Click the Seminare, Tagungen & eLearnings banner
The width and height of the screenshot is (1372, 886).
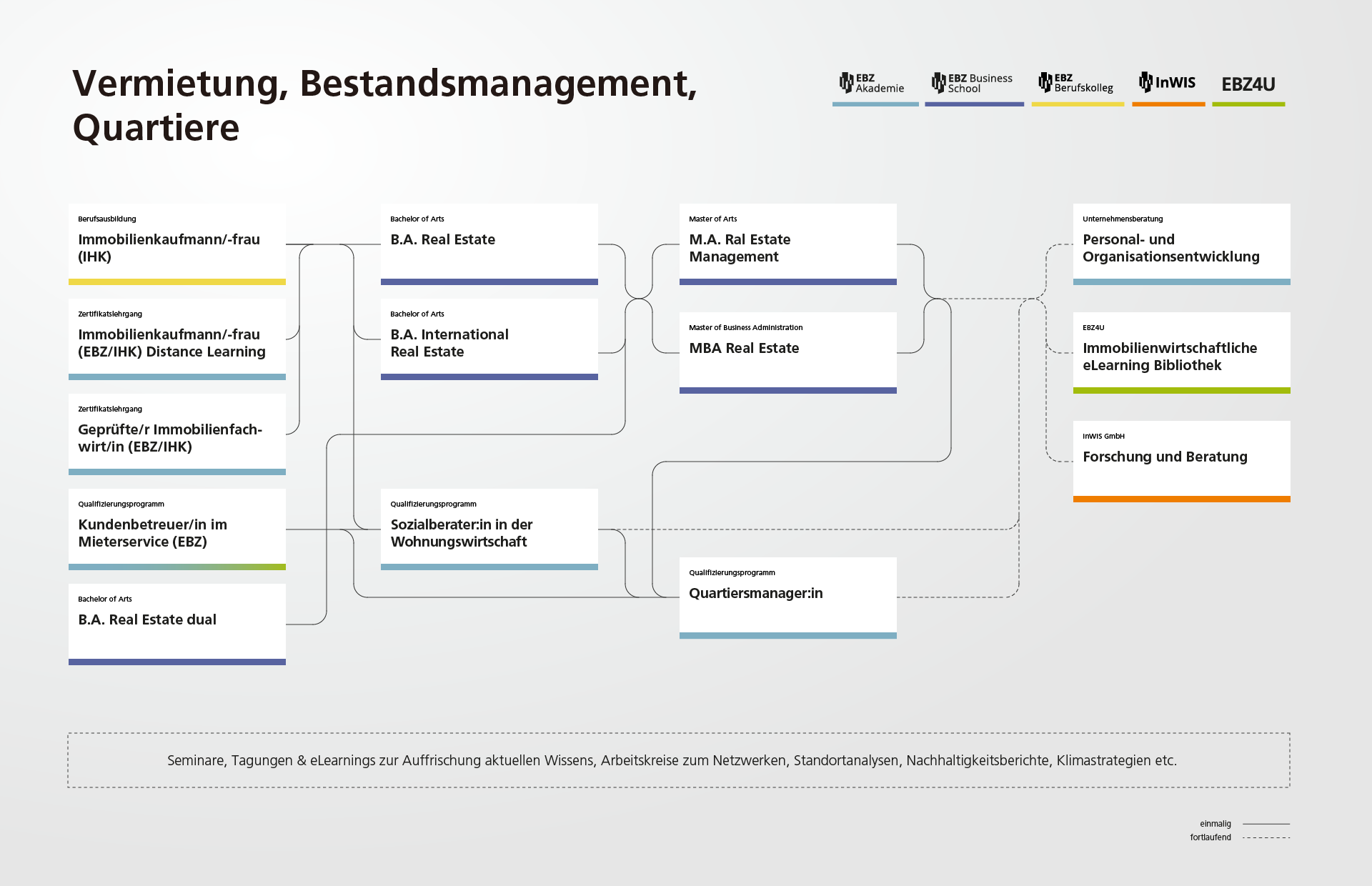(679, 760)
